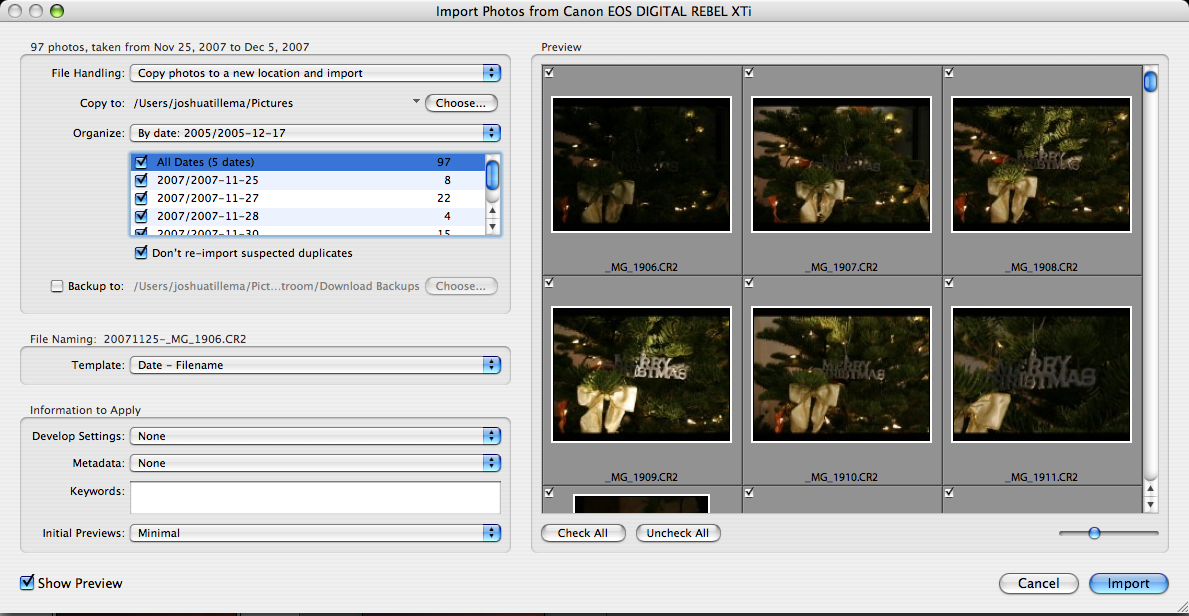Click the preview scroll up arrow
This screenshot has width=1189, height=616.
[1150, 489]
